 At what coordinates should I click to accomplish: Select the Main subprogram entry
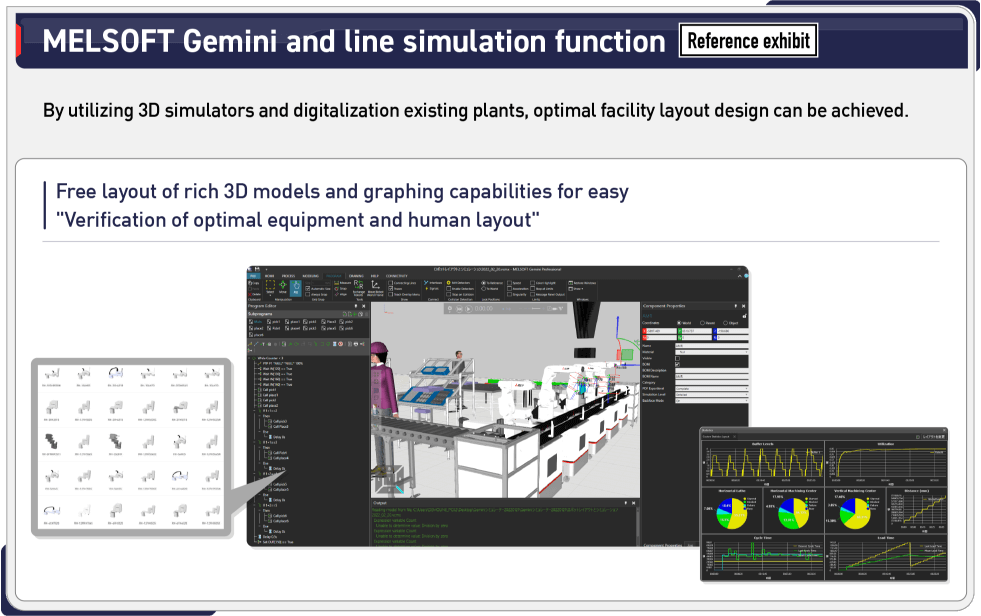pos(256,321)
